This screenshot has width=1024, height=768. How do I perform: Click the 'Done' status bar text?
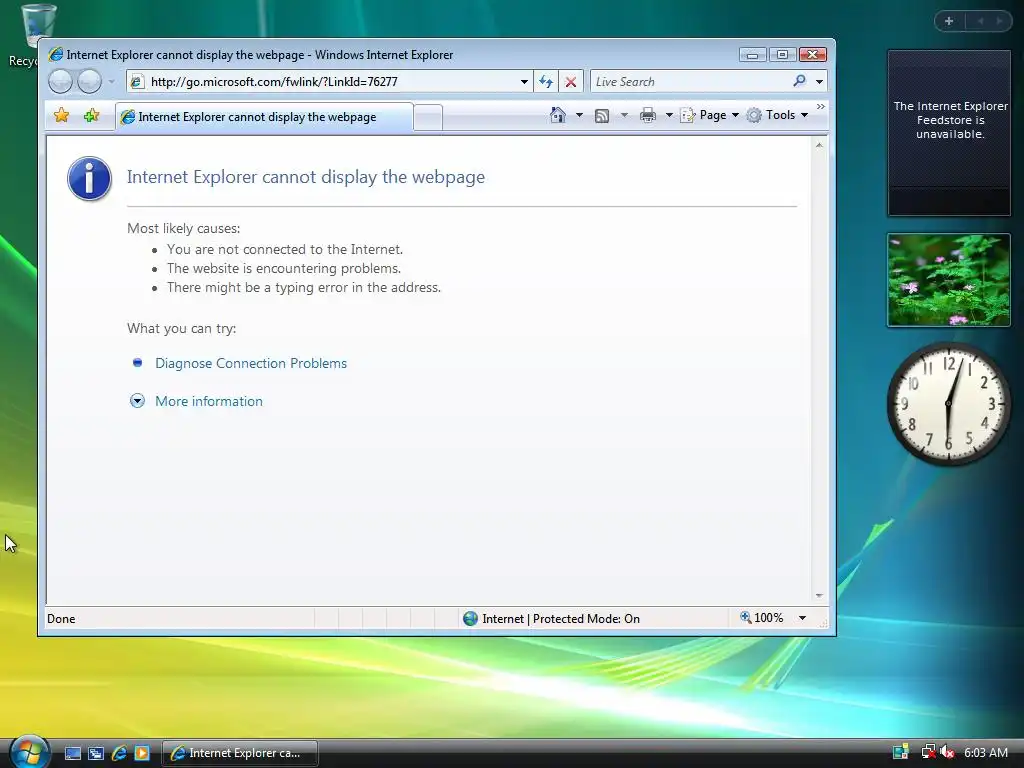[x=61, y=619]
